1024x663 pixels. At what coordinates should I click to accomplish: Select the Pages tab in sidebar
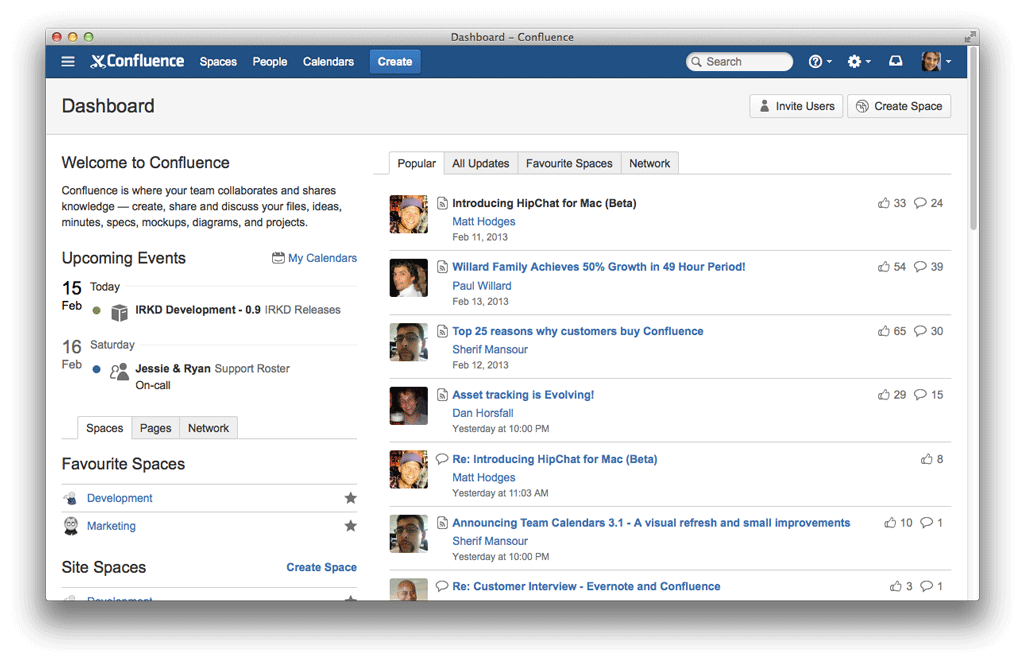[x=155, y=428]
